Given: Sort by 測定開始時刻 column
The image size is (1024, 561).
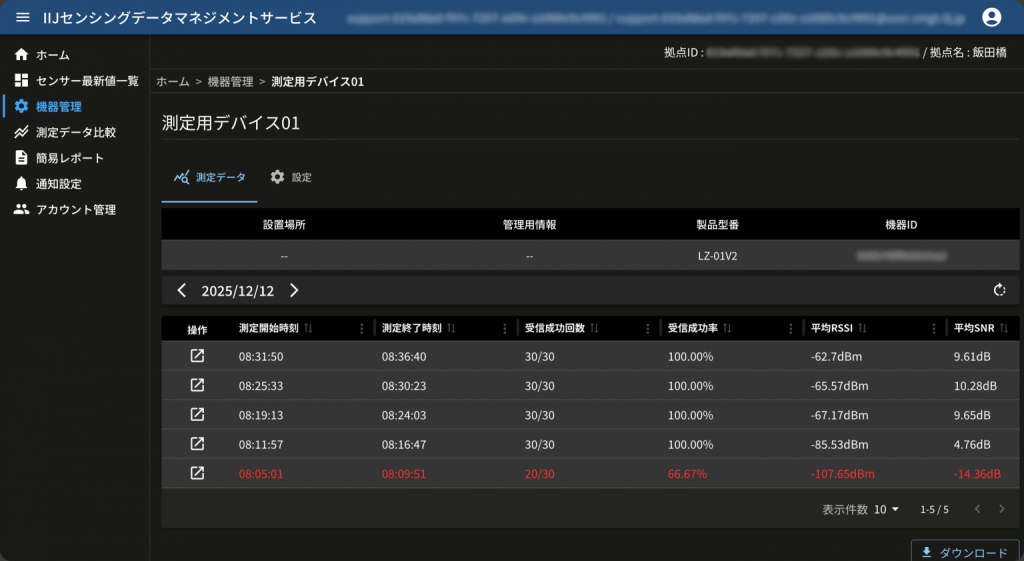Looking at the screenshot, I should (308, 328).
